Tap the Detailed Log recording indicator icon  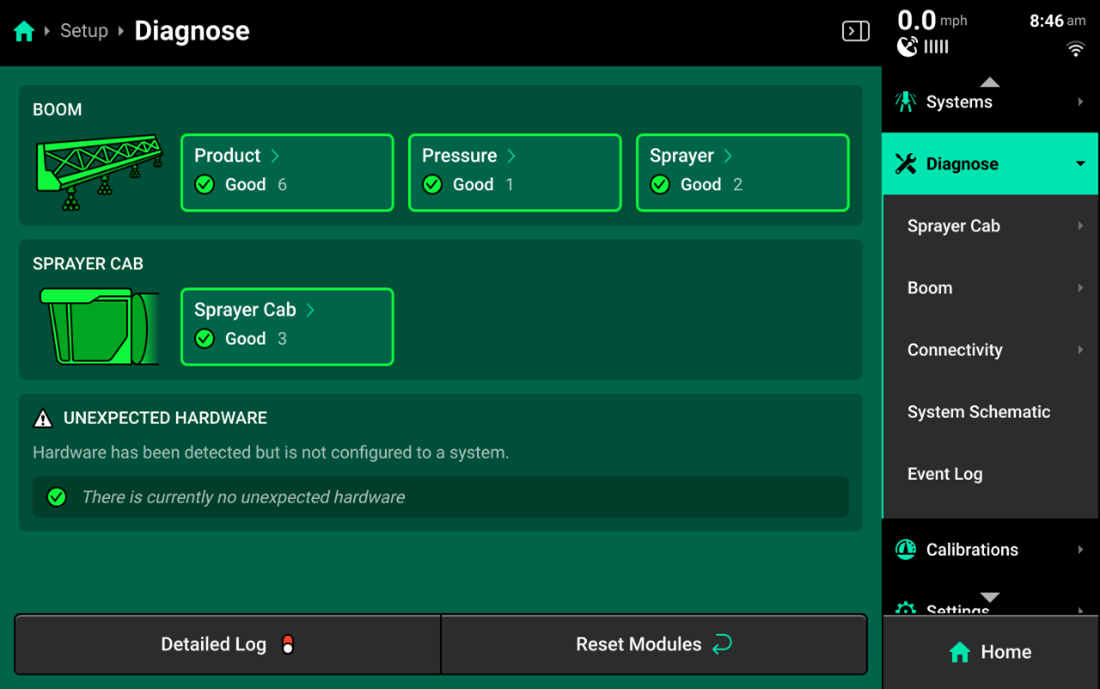[288, 644]
